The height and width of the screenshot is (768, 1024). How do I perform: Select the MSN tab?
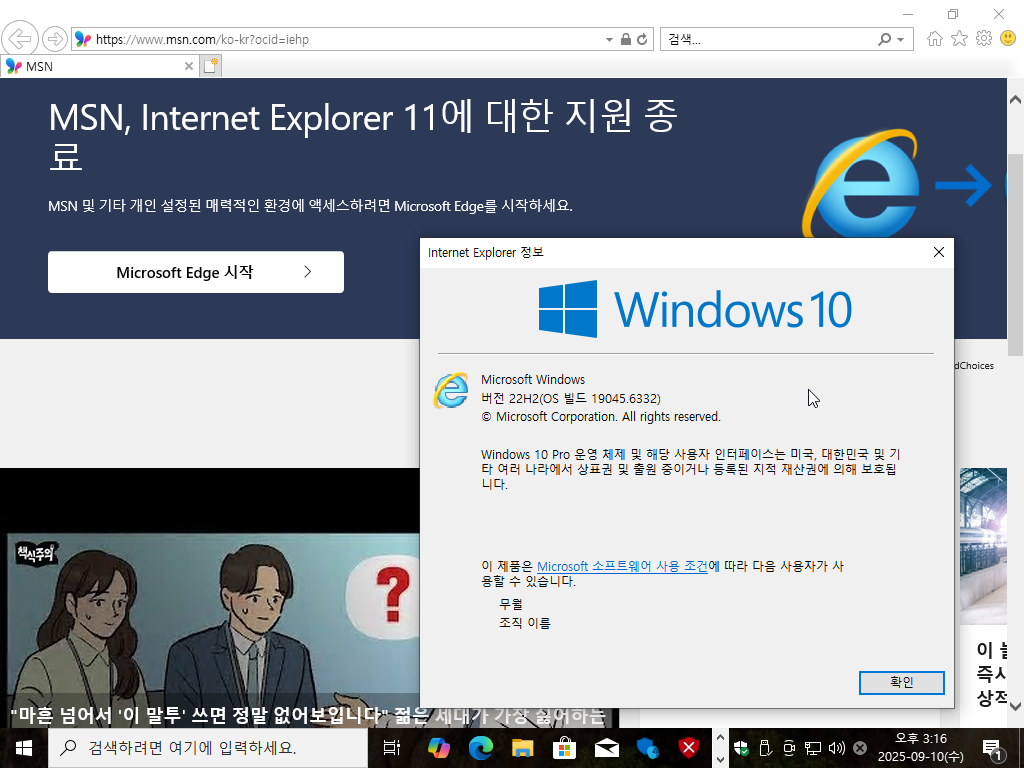98,66
